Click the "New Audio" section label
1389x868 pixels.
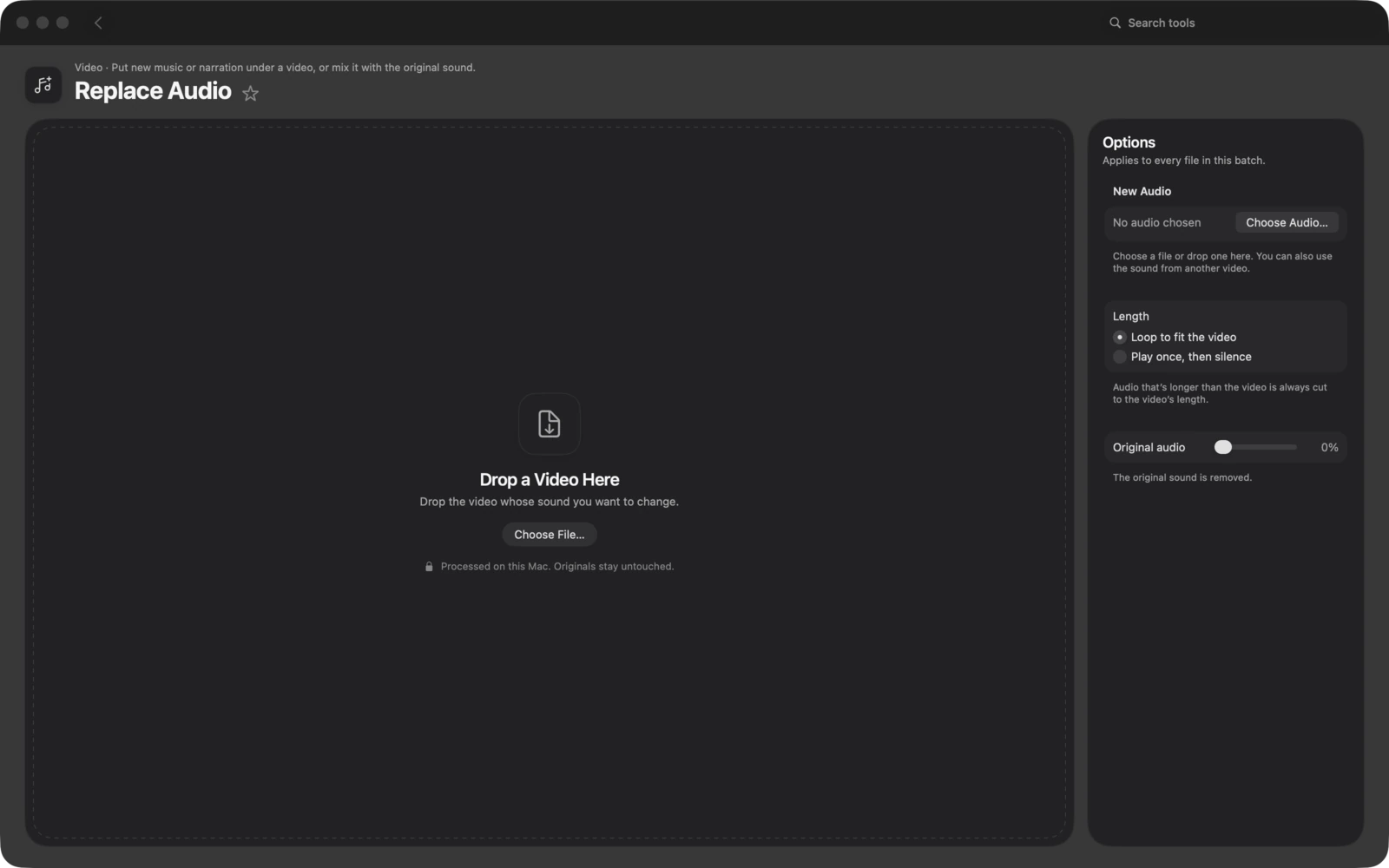point(1142,192)
